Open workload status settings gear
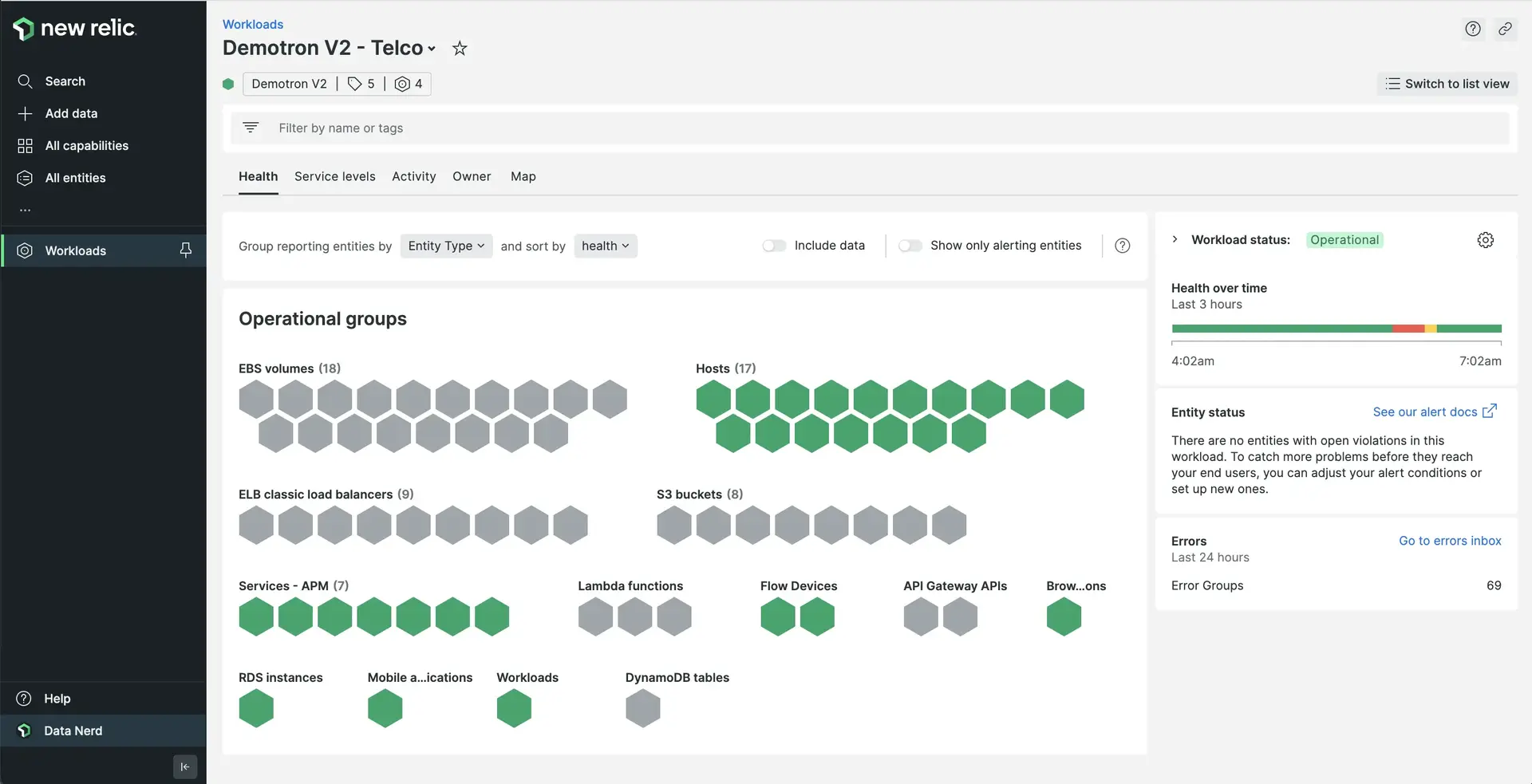The height and width of the screenshot is (784, 1532). click(1485, 240)
